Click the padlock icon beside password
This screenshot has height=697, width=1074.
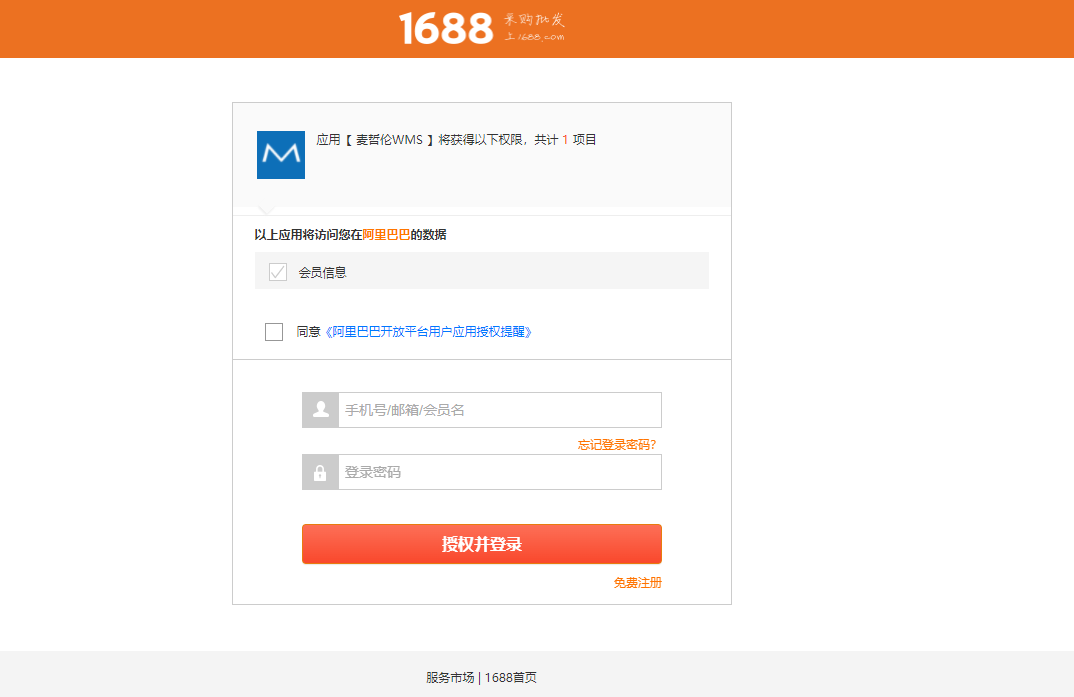point(321,472)
